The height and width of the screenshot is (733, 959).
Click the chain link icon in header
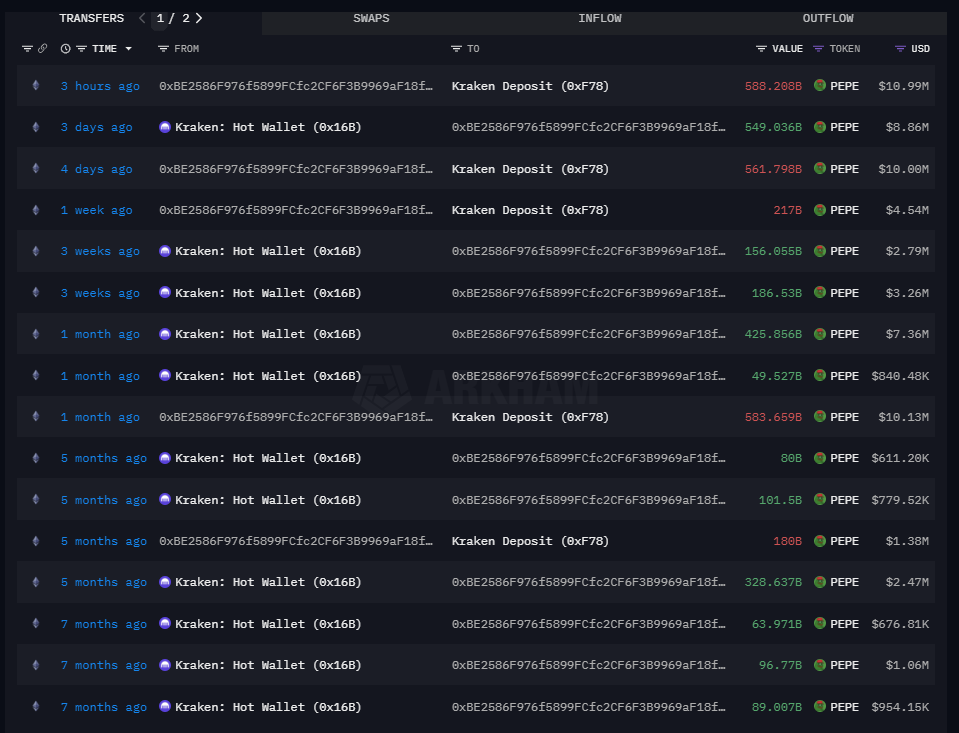coord(42,48)
